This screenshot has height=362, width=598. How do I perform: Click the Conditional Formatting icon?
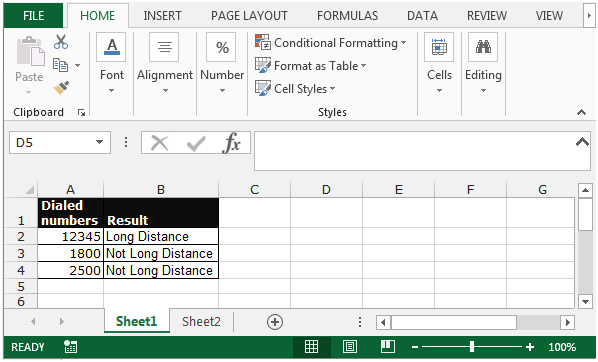(263, 42)
